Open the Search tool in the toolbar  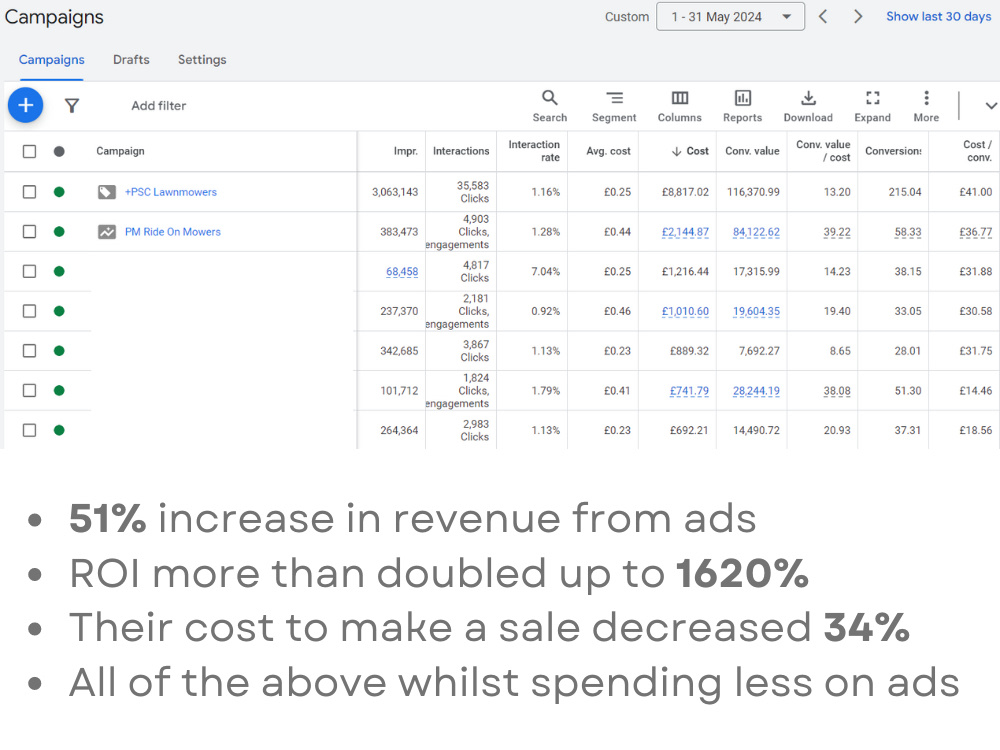[x=550, y=106]
